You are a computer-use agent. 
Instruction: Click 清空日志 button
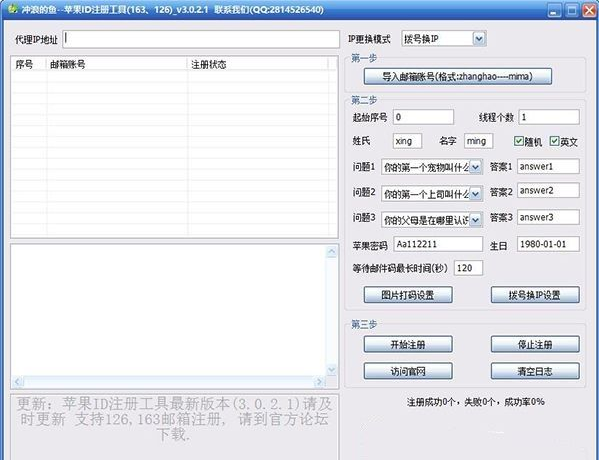click(535, 371)
